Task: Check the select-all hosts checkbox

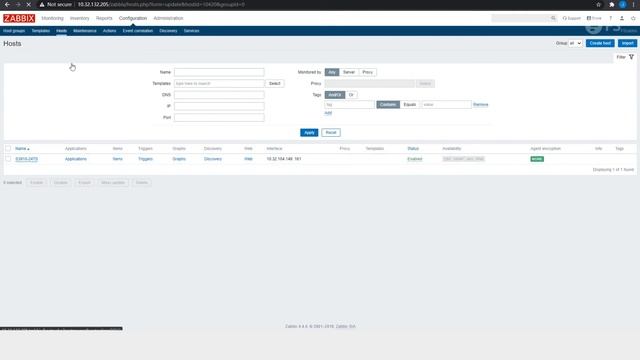Action: [x=8, y=149]
